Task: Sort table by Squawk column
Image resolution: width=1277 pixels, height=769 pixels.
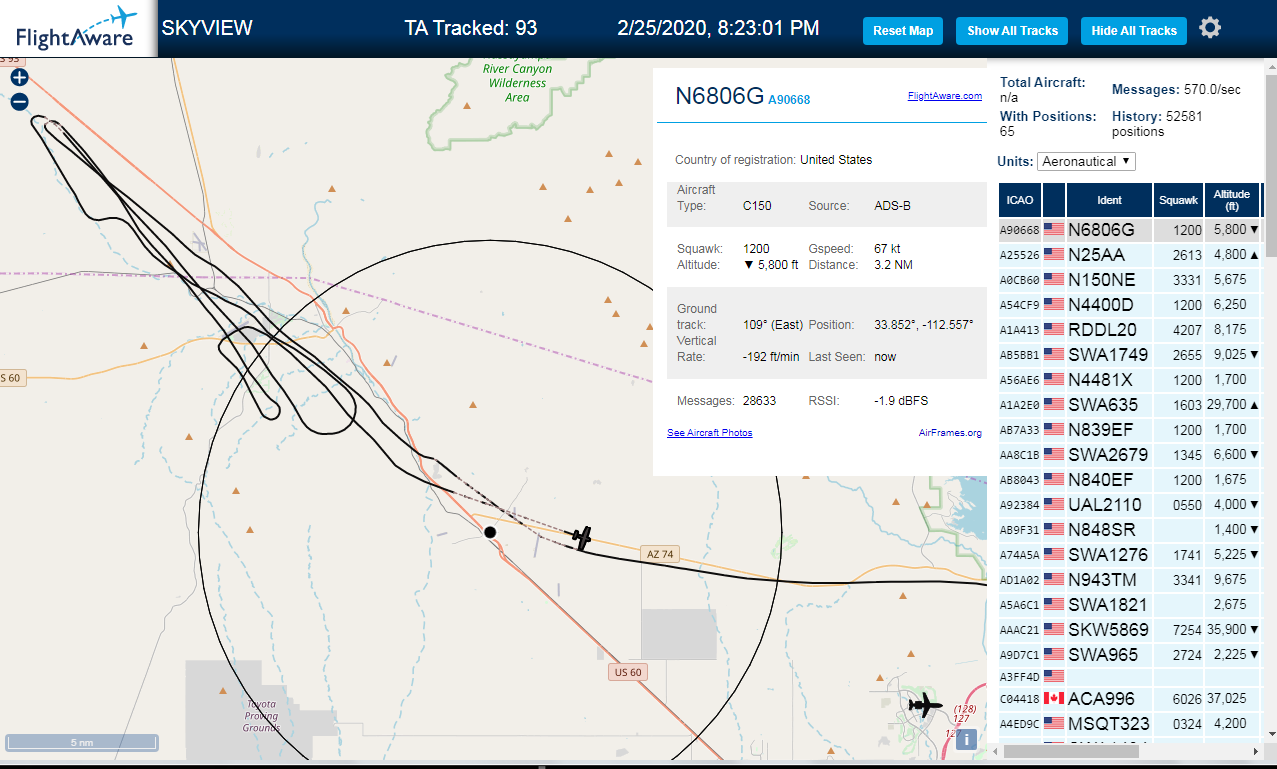Action: [x=1178, y=200]
